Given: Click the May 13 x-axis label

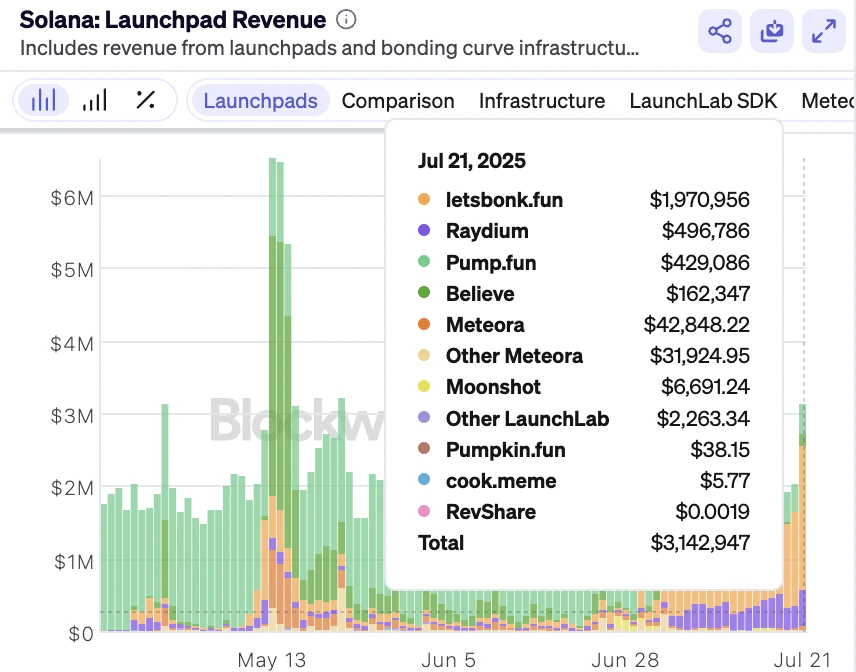Looking at the screenshot, I should click(x=270, y=660).
